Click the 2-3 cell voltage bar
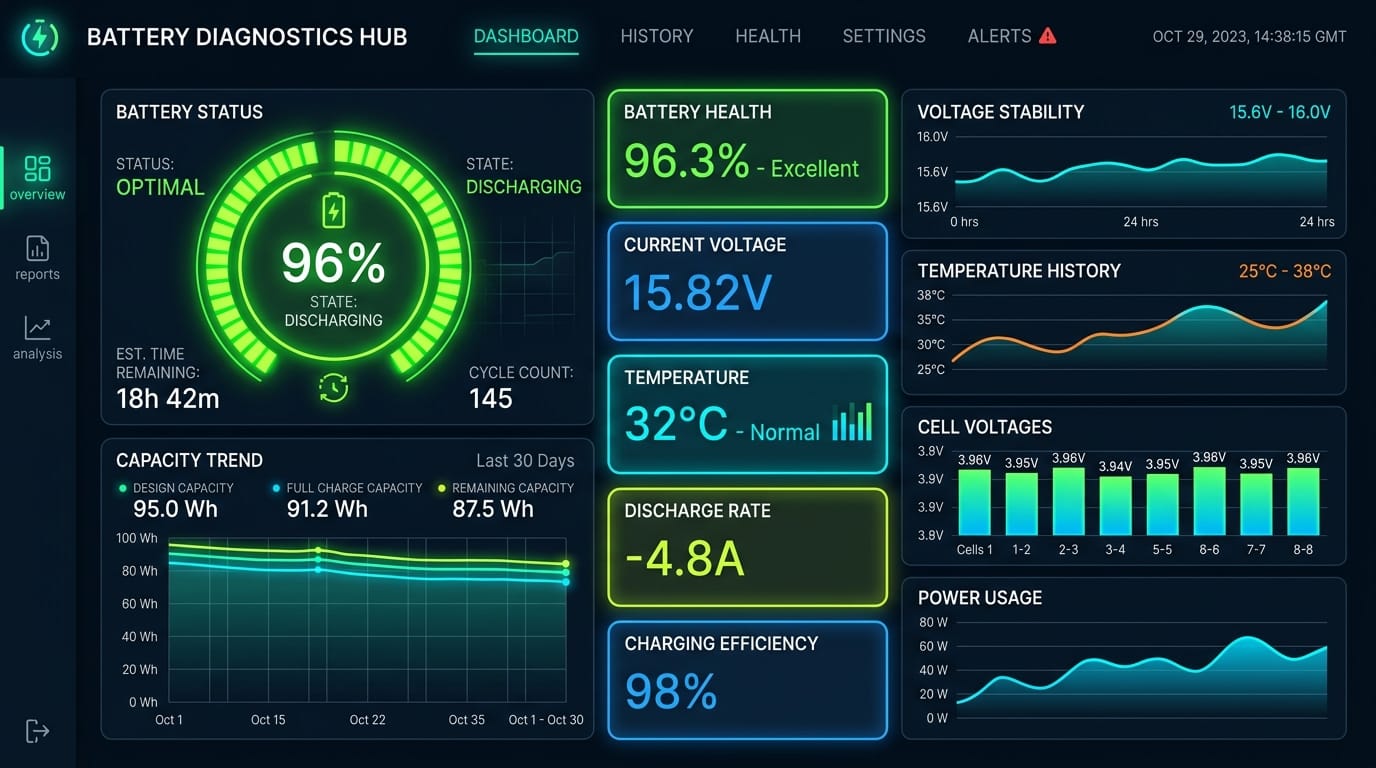Screen dimensions: 1376x768 click(x=1068, y=501)
